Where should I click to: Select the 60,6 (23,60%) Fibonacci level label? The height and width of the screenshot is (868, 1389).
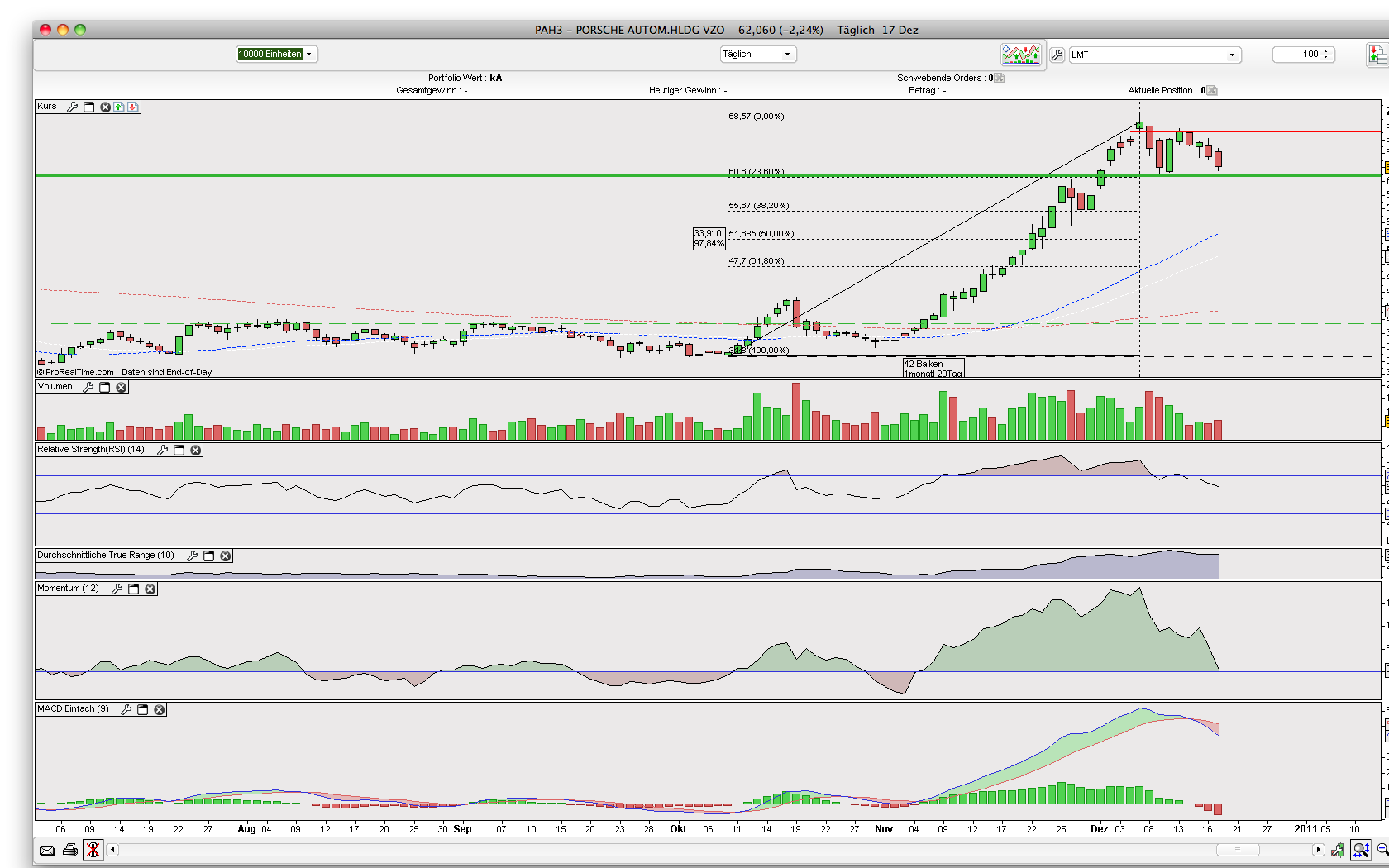pyautogui.click(x=757, y=172)
